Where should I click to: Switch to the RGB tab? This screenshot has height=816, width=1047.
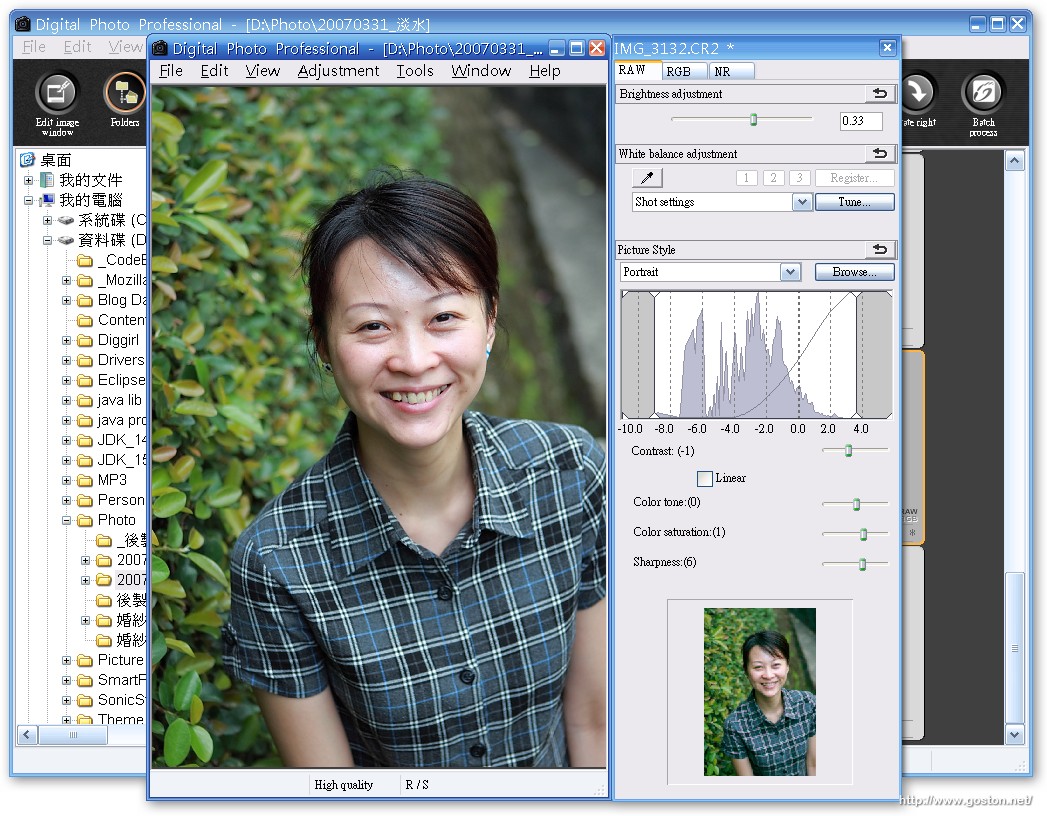tap(684, 71)
